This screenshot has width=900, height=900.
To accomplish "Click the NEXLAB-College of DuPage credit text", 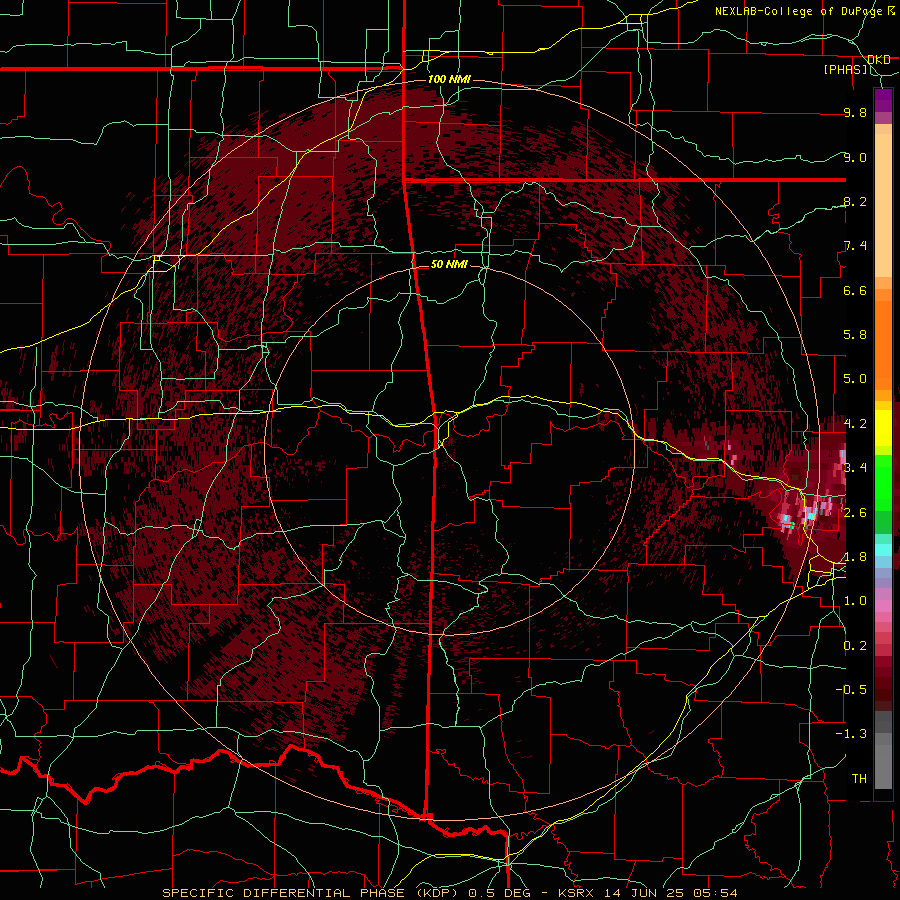I will pyautogui.click(x=798, y=11).
